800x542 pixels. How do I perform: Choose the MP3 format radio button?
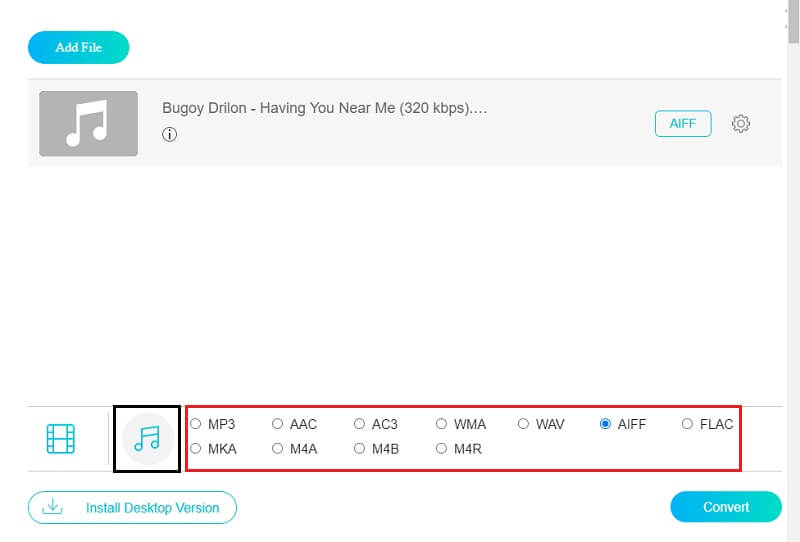click(x=196, y=424)
